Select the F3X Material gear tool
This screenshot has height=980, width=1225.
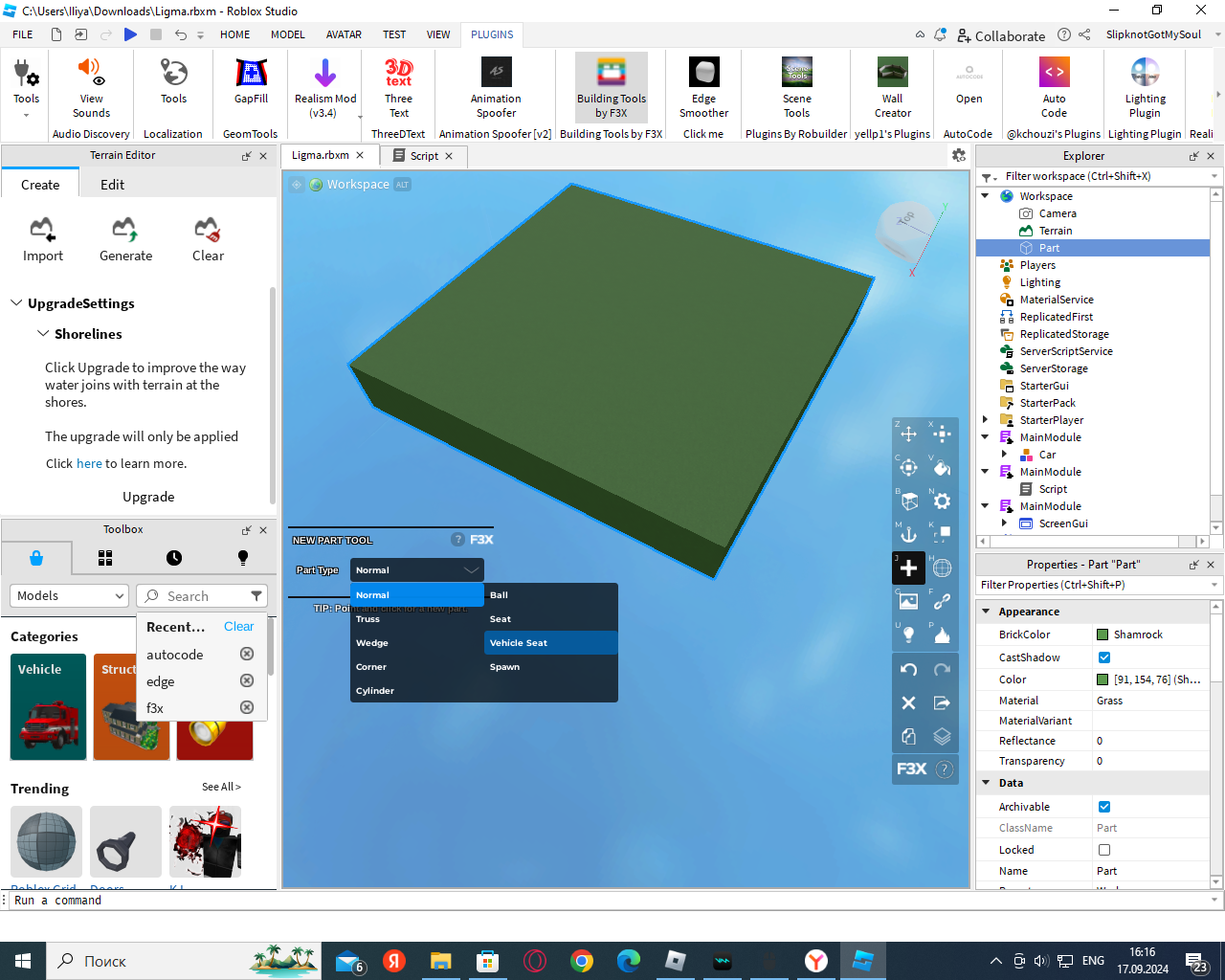pyautogui.click(x=942, y=501)
